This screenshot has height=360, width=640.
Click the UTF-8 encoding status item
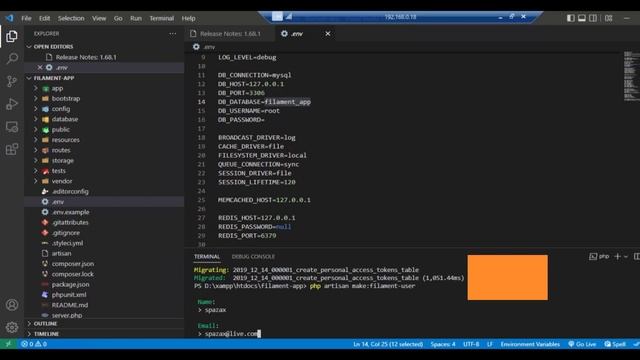pos(471,344)
